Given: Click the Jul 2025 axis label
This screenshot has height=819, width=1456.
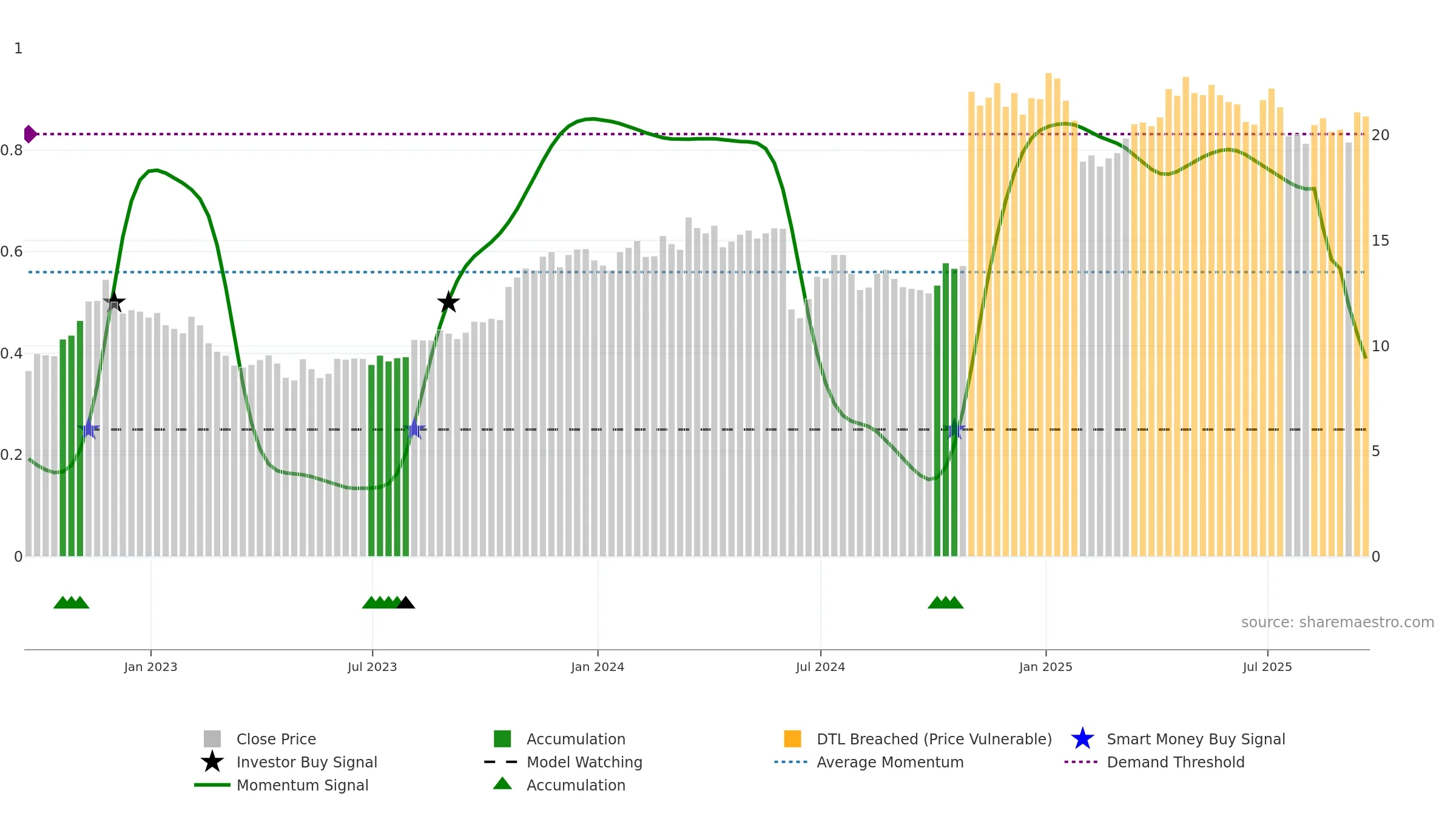Looking at the screenshot, I should coord(1267,667).
